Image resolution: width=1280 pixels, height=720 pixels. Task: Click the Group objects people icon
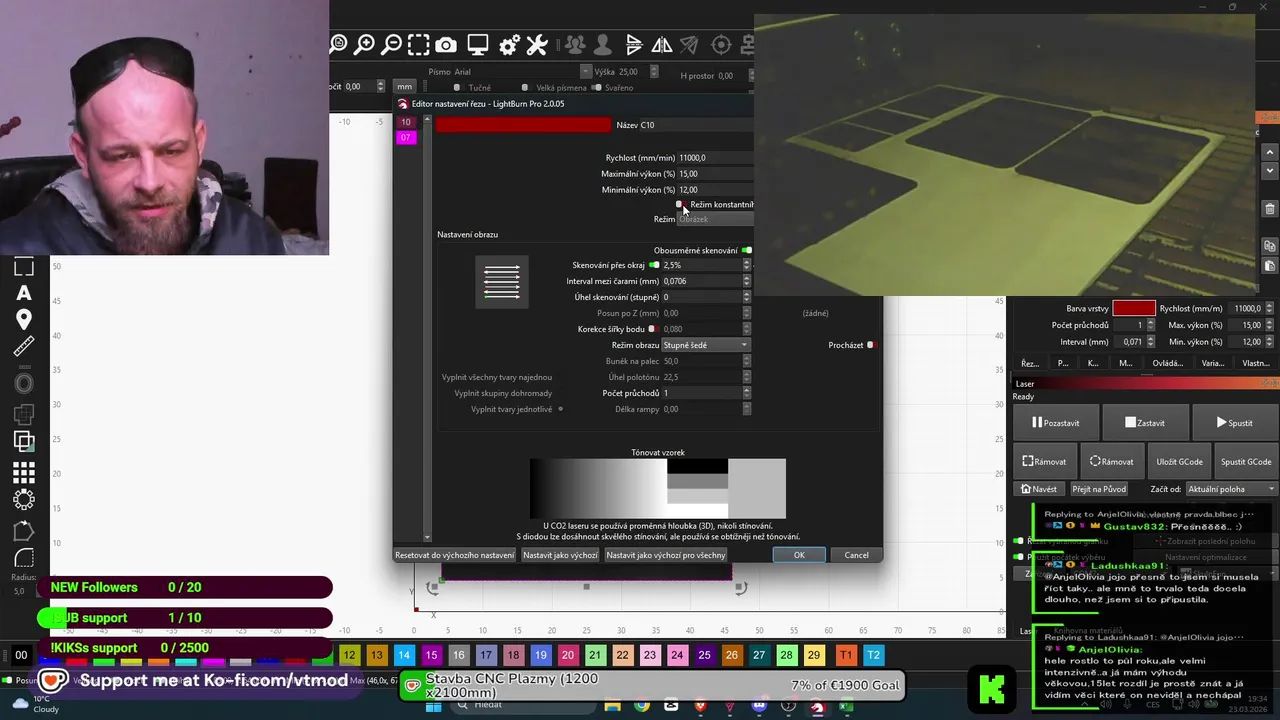click(x=575, y=44)
